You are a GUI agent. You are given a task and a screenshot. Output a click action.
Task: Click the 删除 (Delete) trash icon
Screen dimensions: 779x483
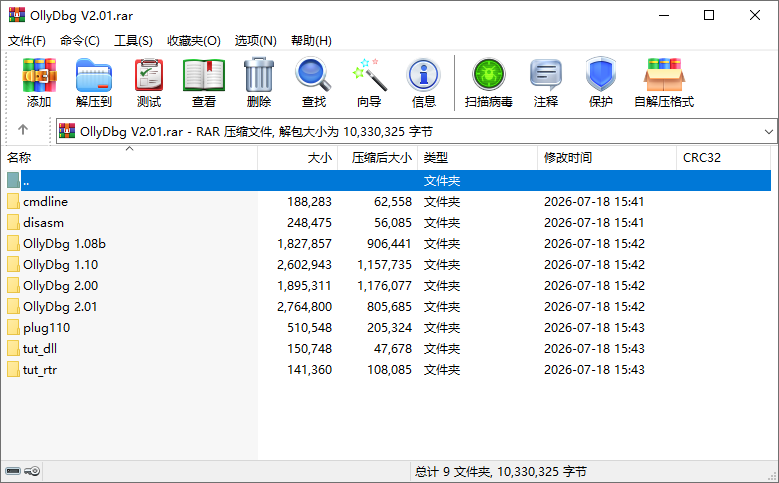pyautogui.click(x=259, y=76)
